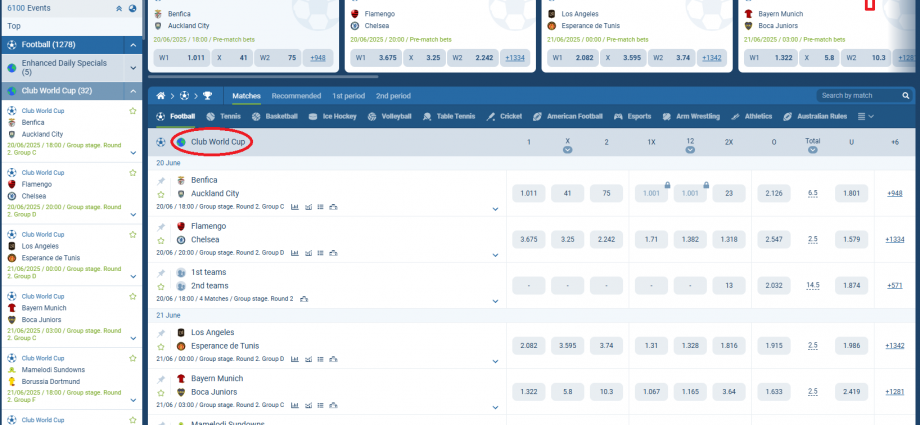Click W2 2.242 on Flamengo top card
920x425 pixels.
(x=473, y=58)
